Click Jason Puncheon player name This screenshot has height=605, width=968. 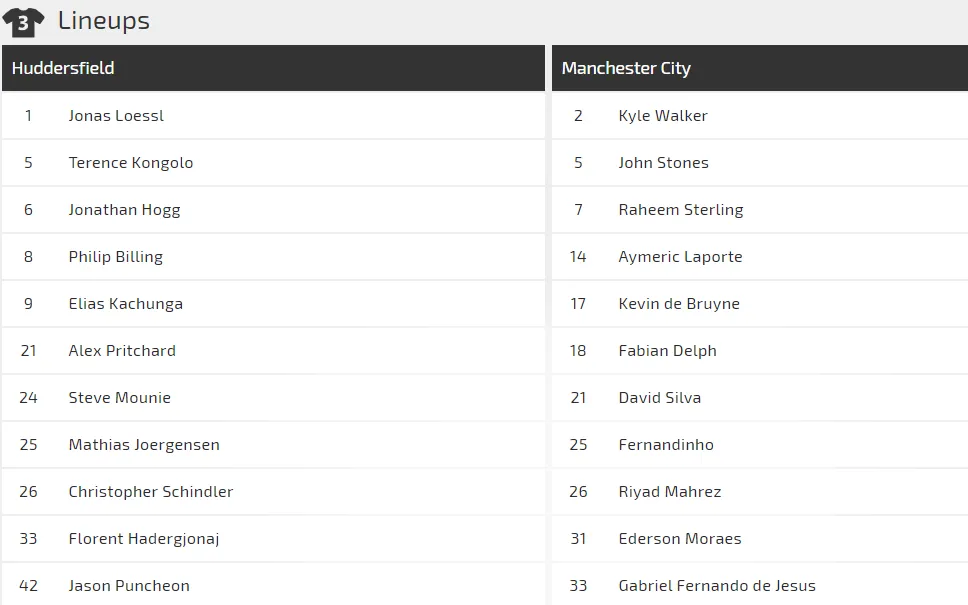click(x=129, y=585)
